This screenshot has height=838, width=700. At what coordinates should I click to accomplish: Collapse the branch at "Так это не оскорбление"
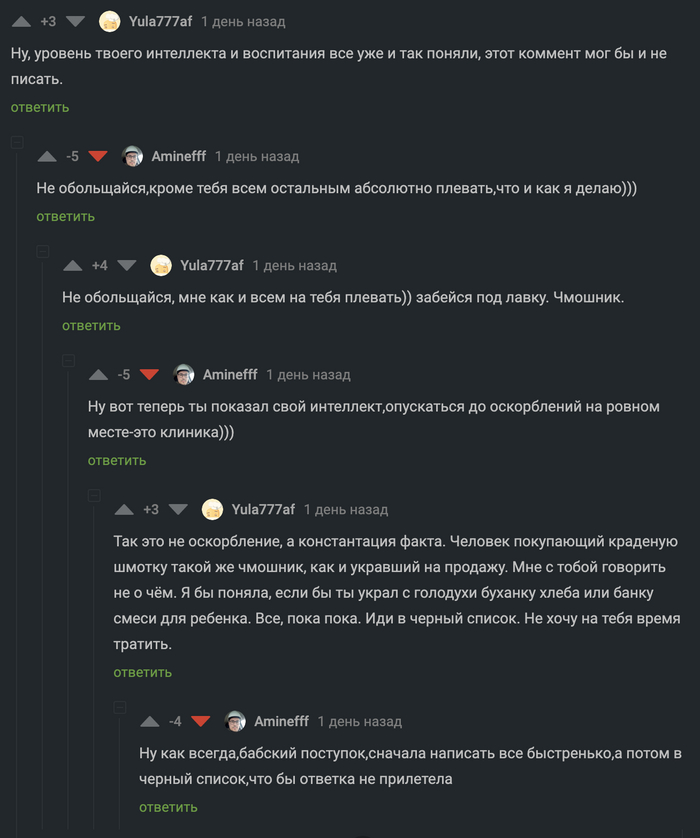(x=94, y=496)
